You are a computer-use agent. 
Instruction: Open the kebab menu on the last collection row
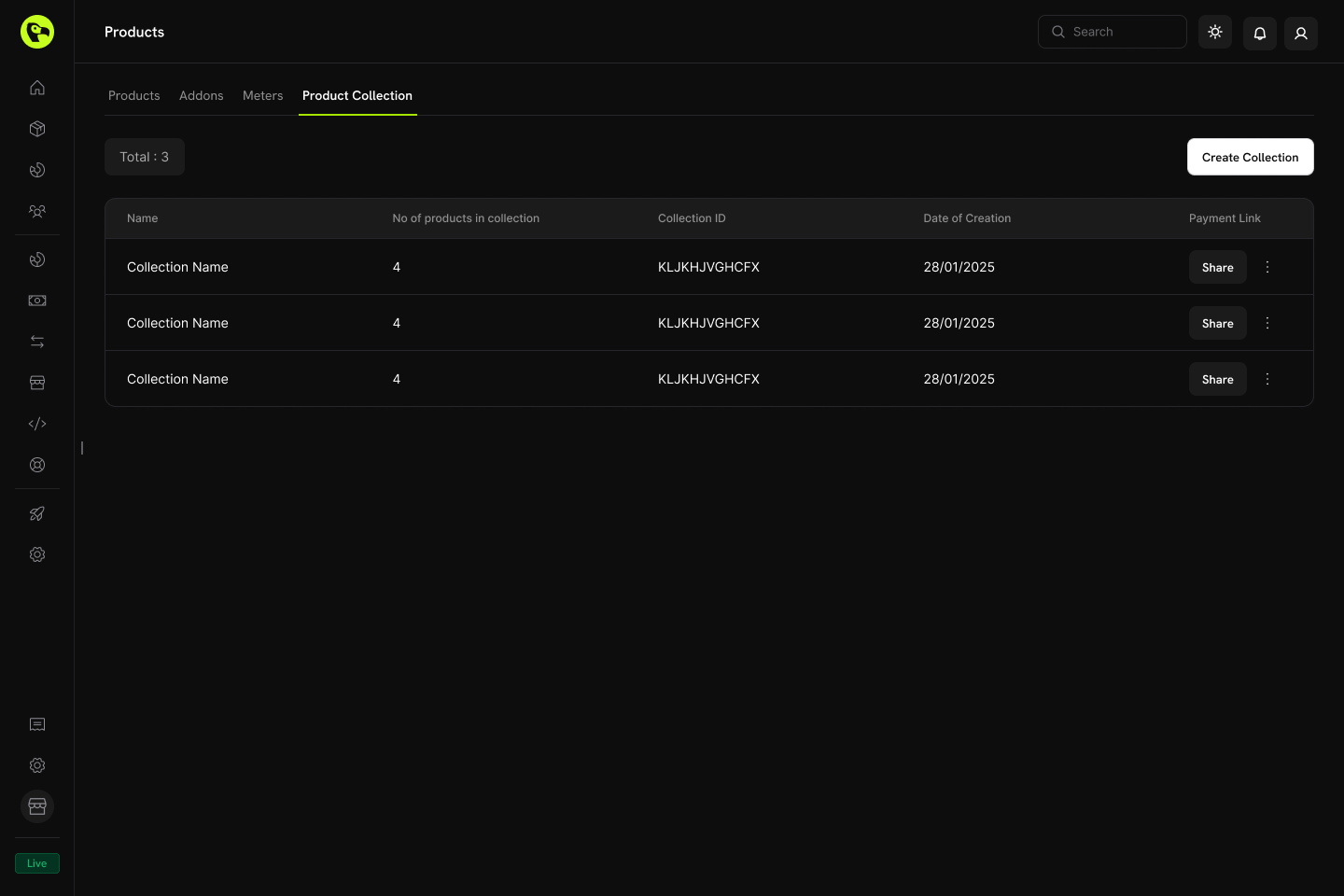pos(1267,379)
